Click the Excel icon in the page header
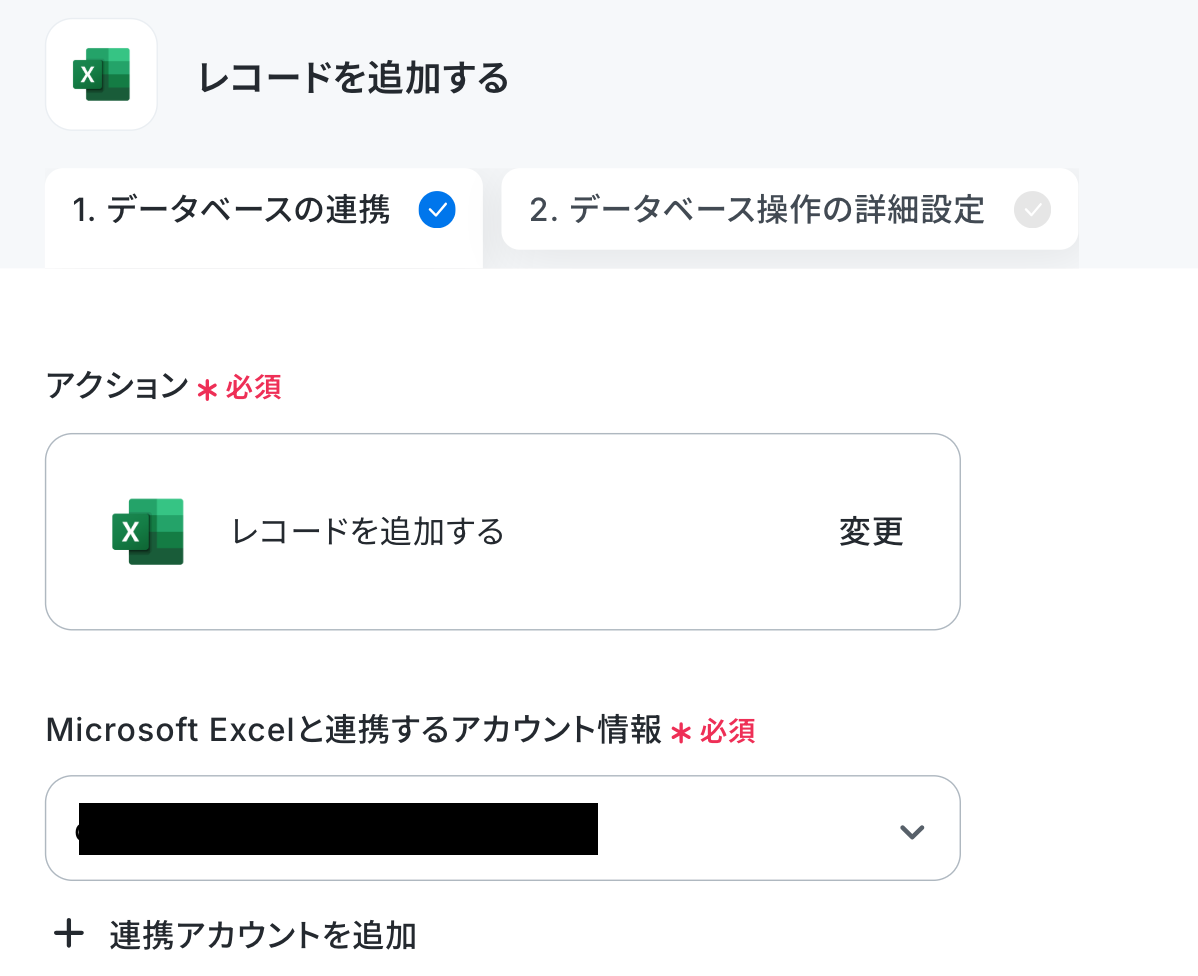Screen dimensions: 1198x976 102,75
